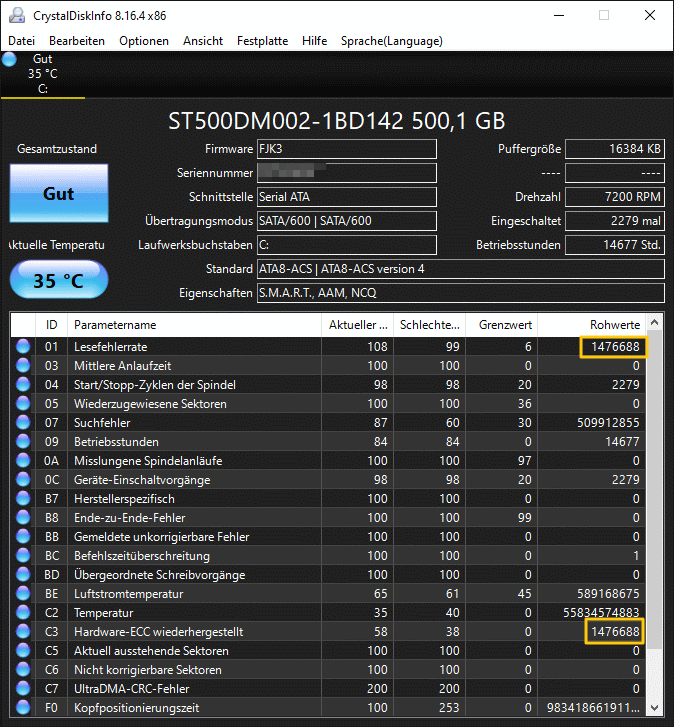
Task: Click status orb in Lesefehlerrate row
Action: (x=23, y=346)
